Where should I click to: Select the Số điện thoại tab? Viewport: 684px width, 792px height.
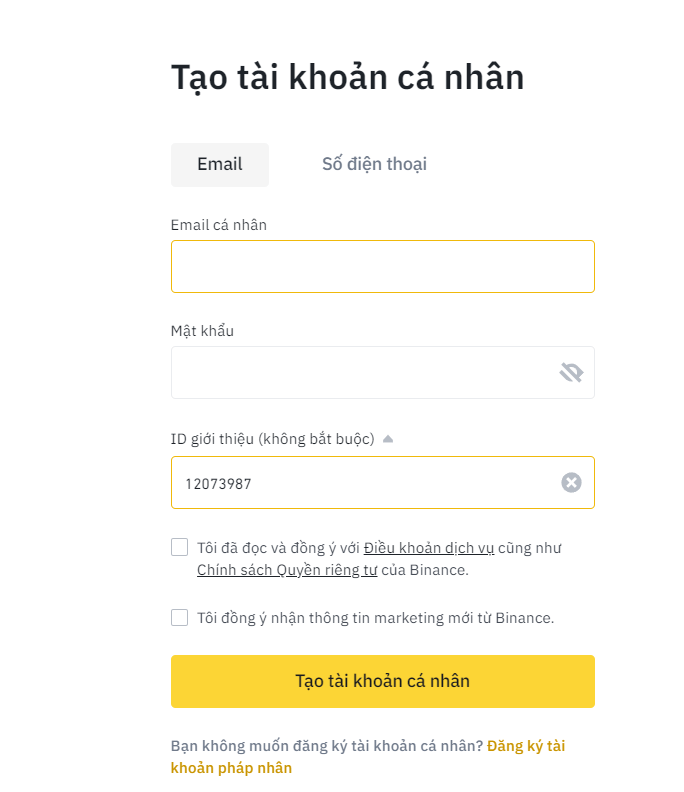[374, 165]
